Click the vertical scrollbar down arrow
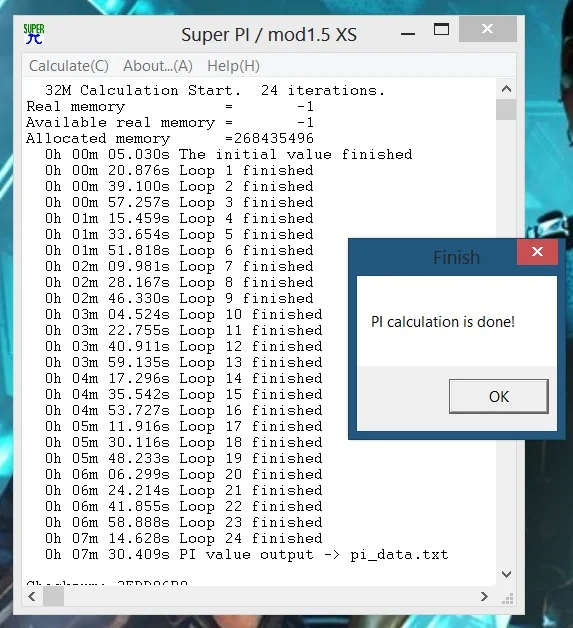 point(506,574)
